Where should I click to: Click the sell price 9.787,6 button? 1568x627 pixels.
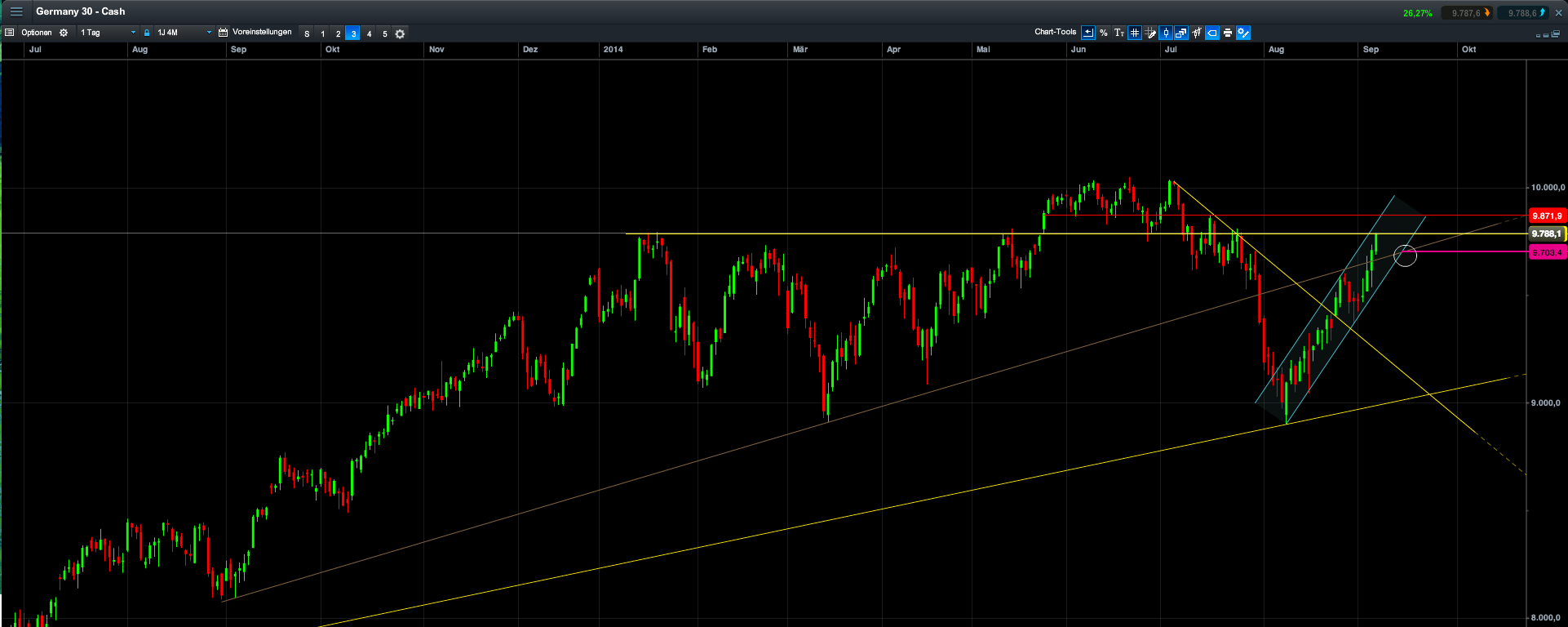pos(1466,13)
